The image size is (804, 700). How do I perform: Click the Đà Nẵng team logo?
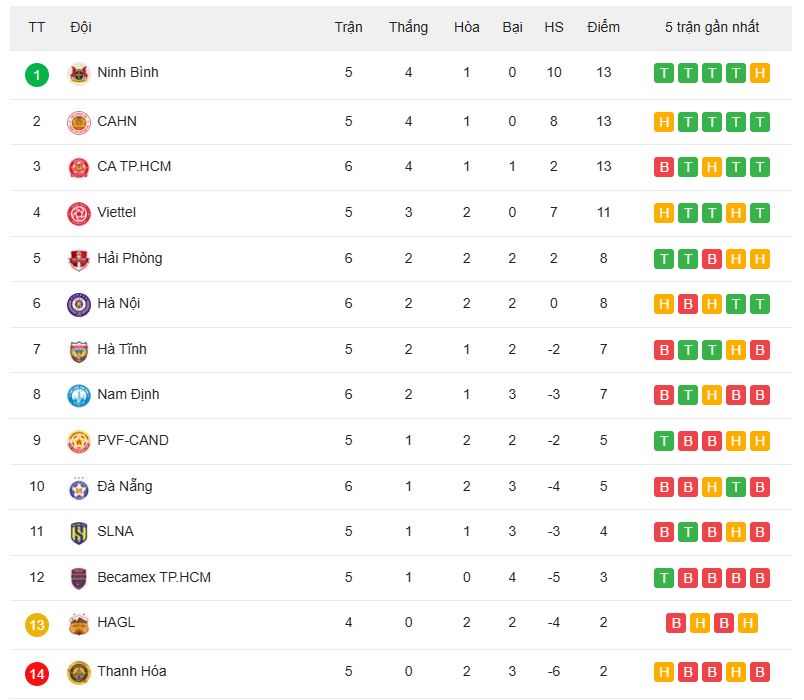tap(79, 487)
